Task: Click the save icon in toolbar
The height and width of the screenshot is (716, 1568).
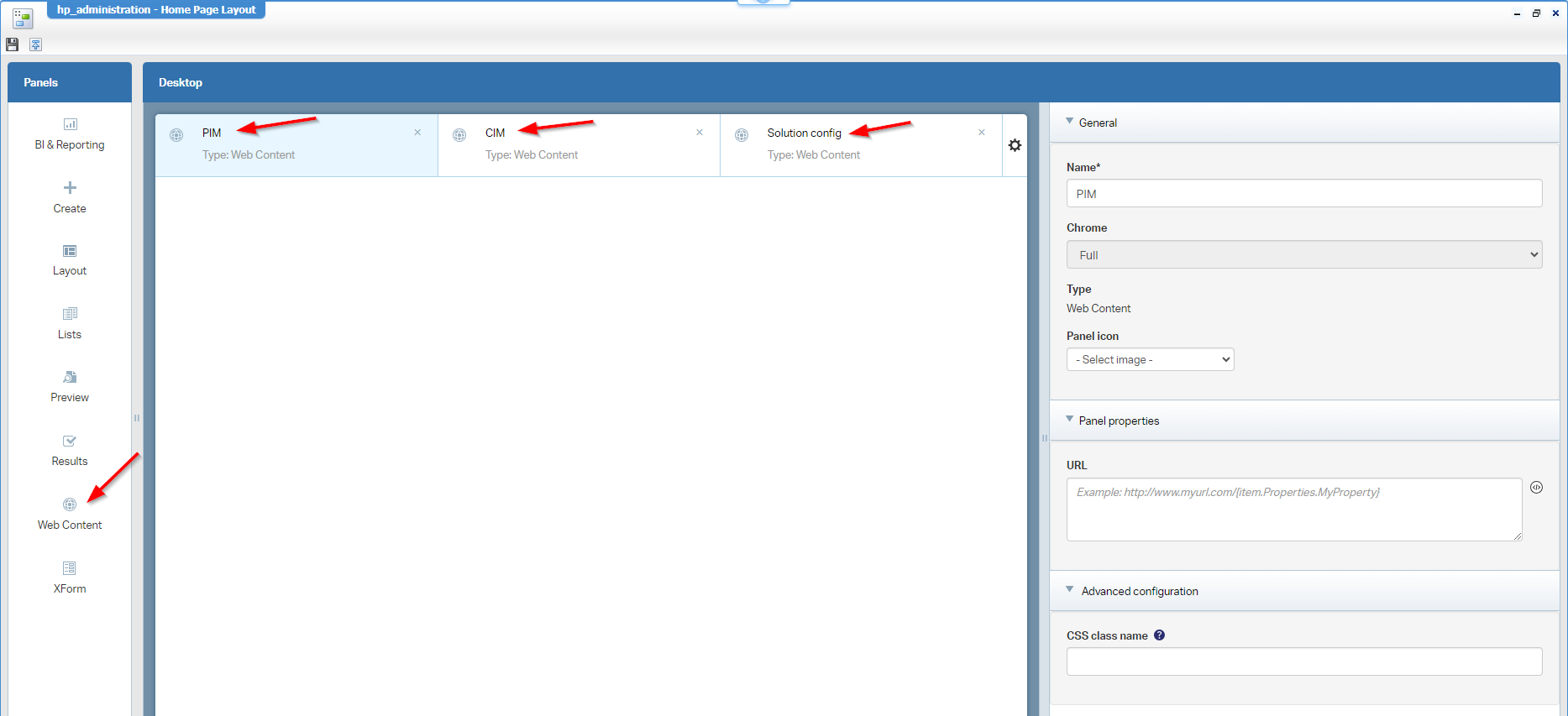Action: [13, 44]
